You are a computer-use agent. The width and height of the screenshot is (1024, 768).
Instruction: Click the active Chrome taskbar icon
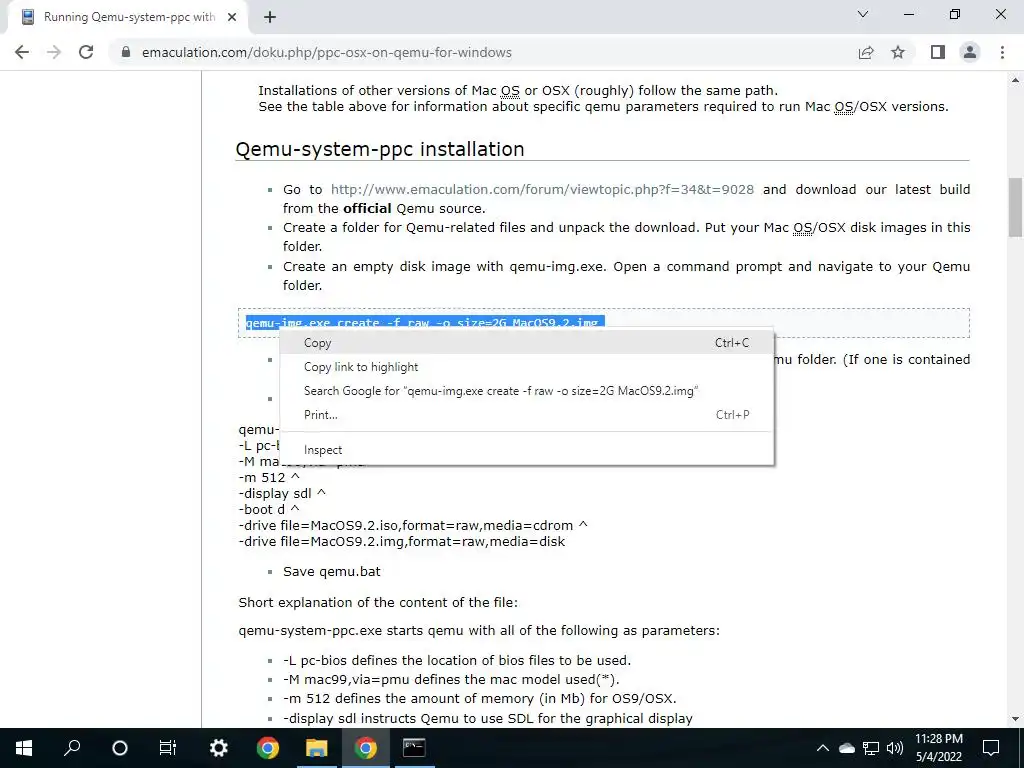(366, 748)
